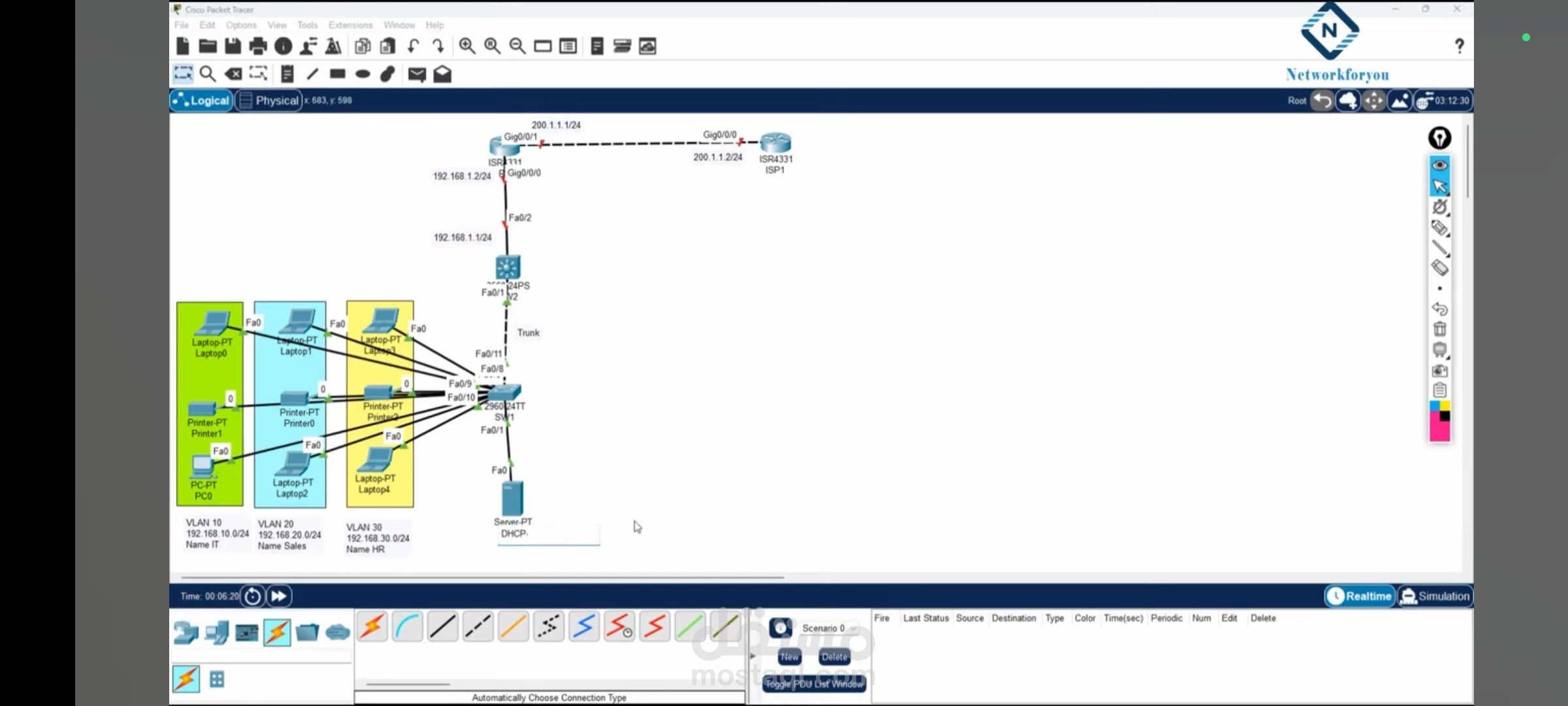This screenshot has width=1568, height=706.
Task: Pick the blue color swatch in right sidebar
Action: [x=1435, y=406]
